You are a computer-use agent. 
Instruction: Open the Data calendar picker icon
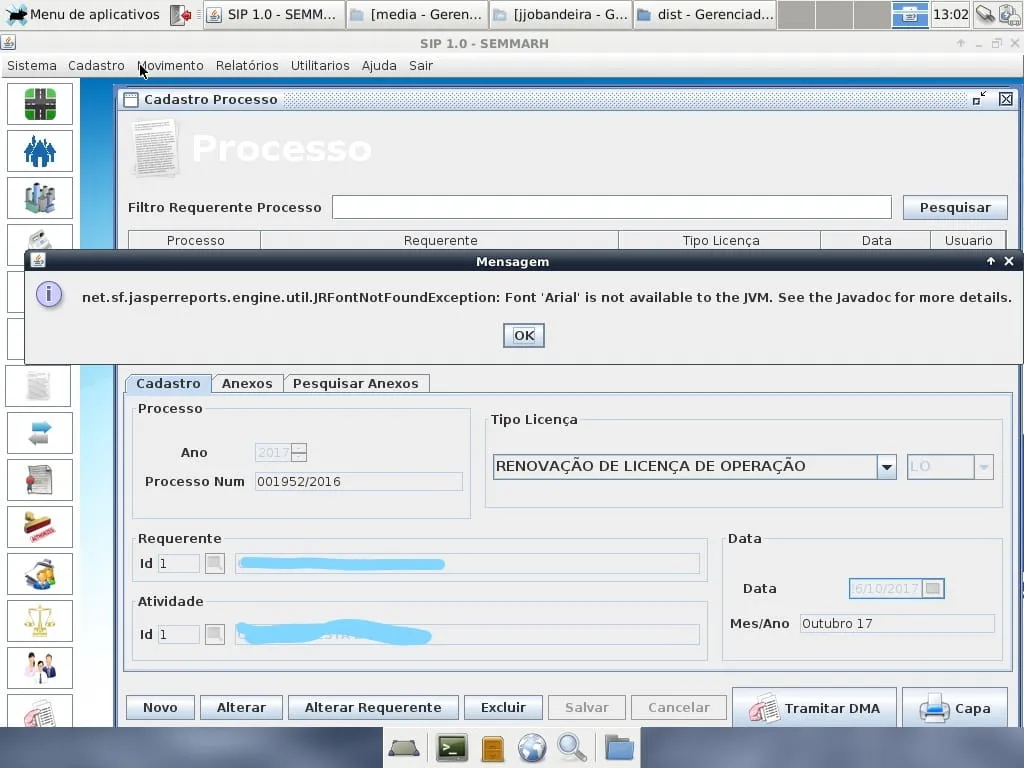pyautogui.click(x=933, y=588)
